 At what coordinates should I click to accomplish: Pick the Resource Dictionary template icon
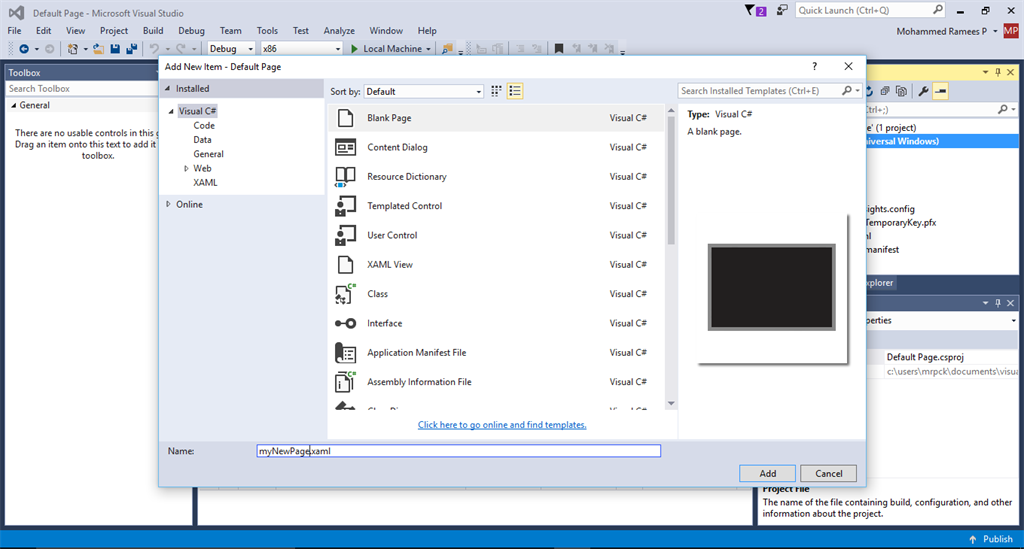pyautogui.click(x=346, y=177)
